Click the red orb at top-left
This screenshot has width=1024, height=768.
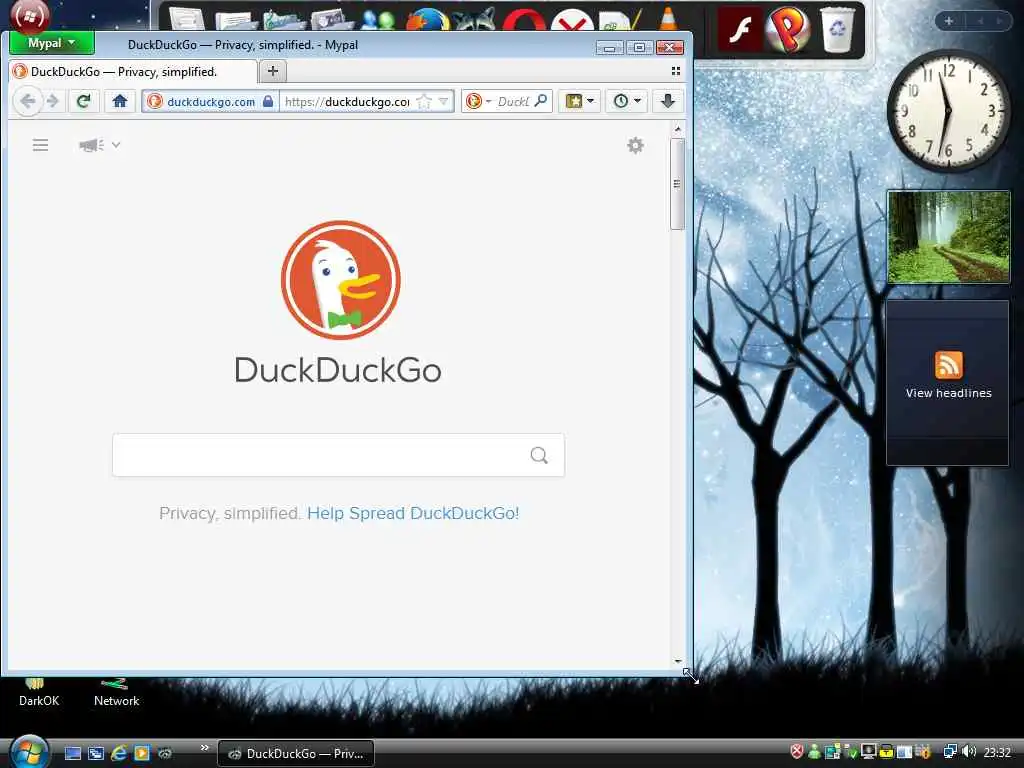pyautogui.click(x=29, y=16)
